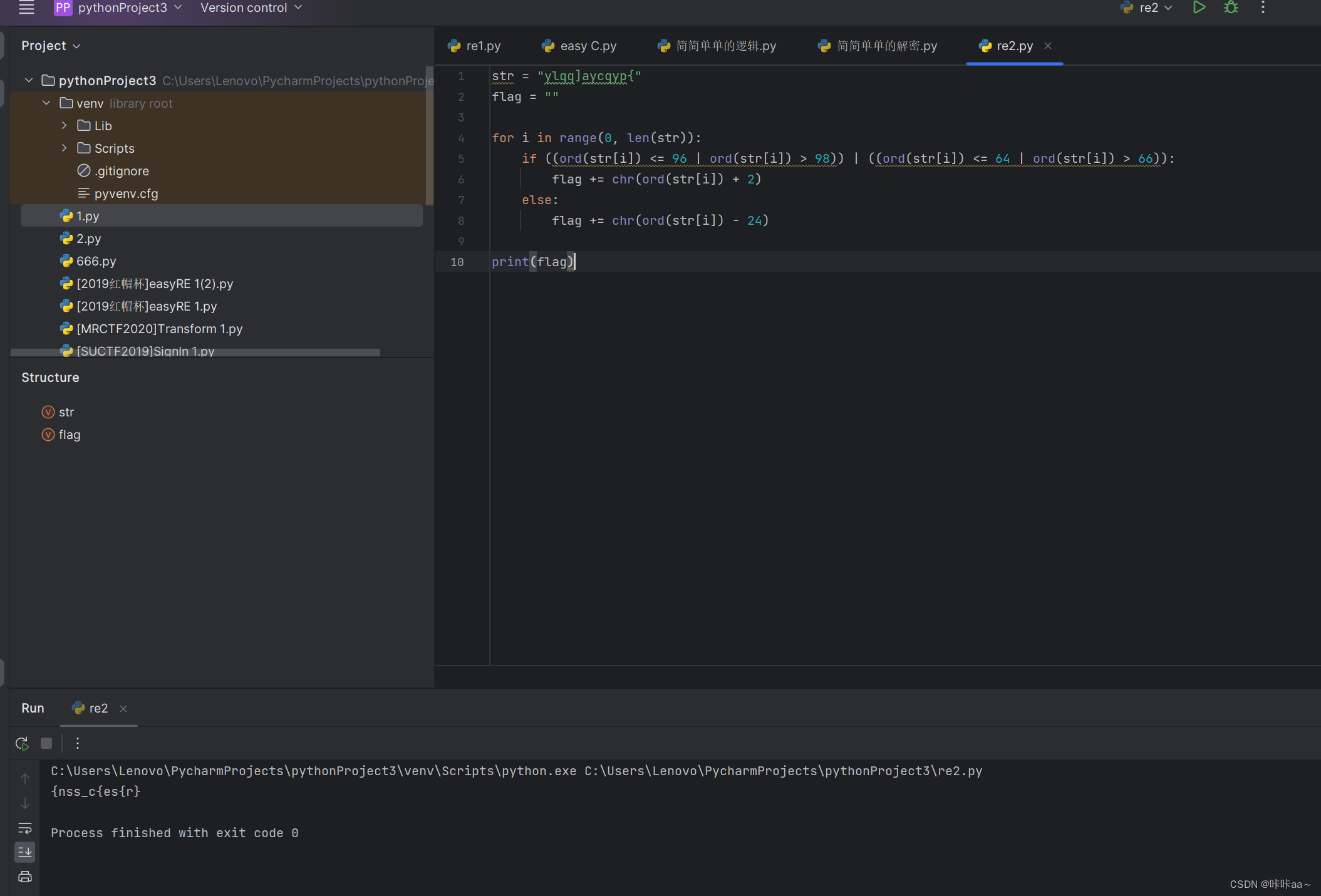Click the Project tree horizontal scrollbar
The height and width of the screenshot is (896, 1321).
195,353
